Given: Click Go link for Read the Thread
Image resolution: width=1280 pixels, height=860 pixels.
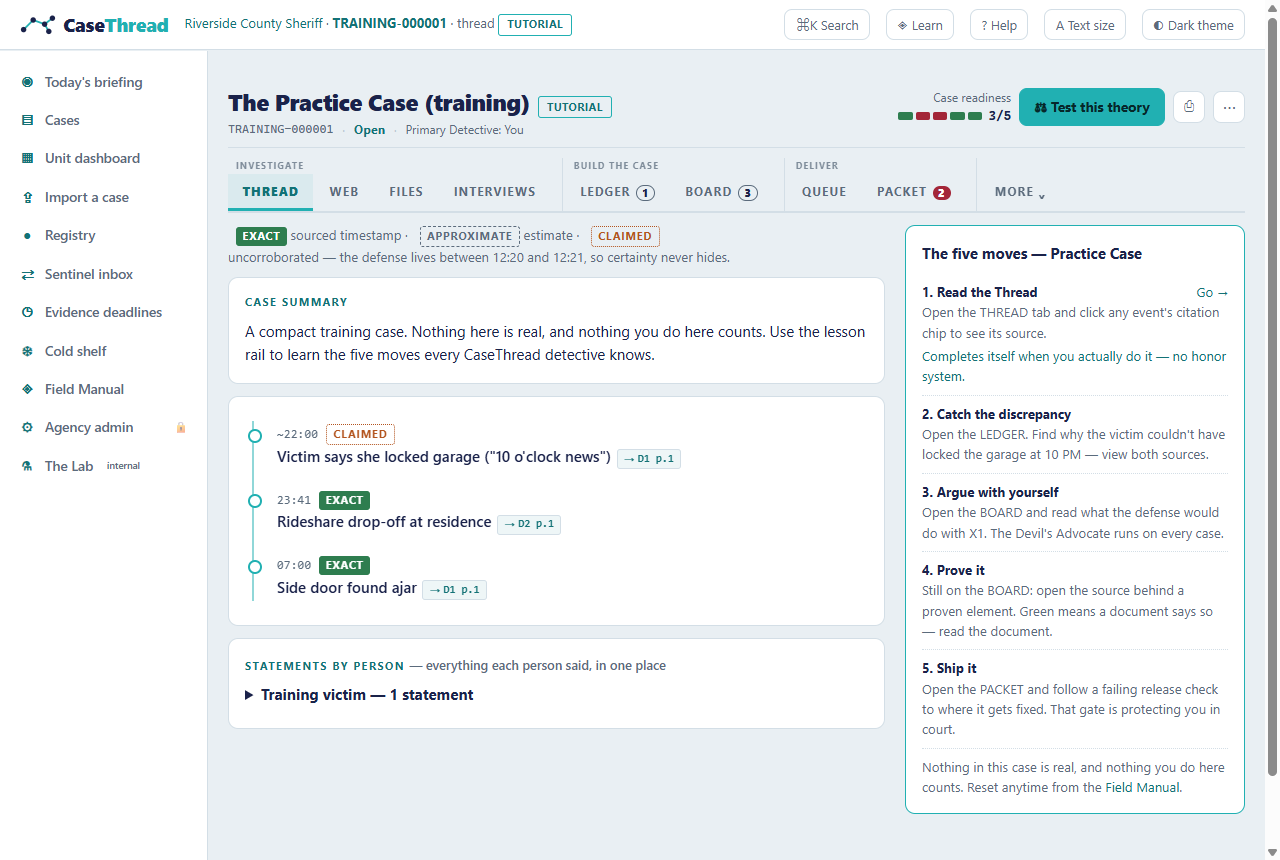Looking at the screenshot, I should pyautogui.click(x=1212, y=292).
